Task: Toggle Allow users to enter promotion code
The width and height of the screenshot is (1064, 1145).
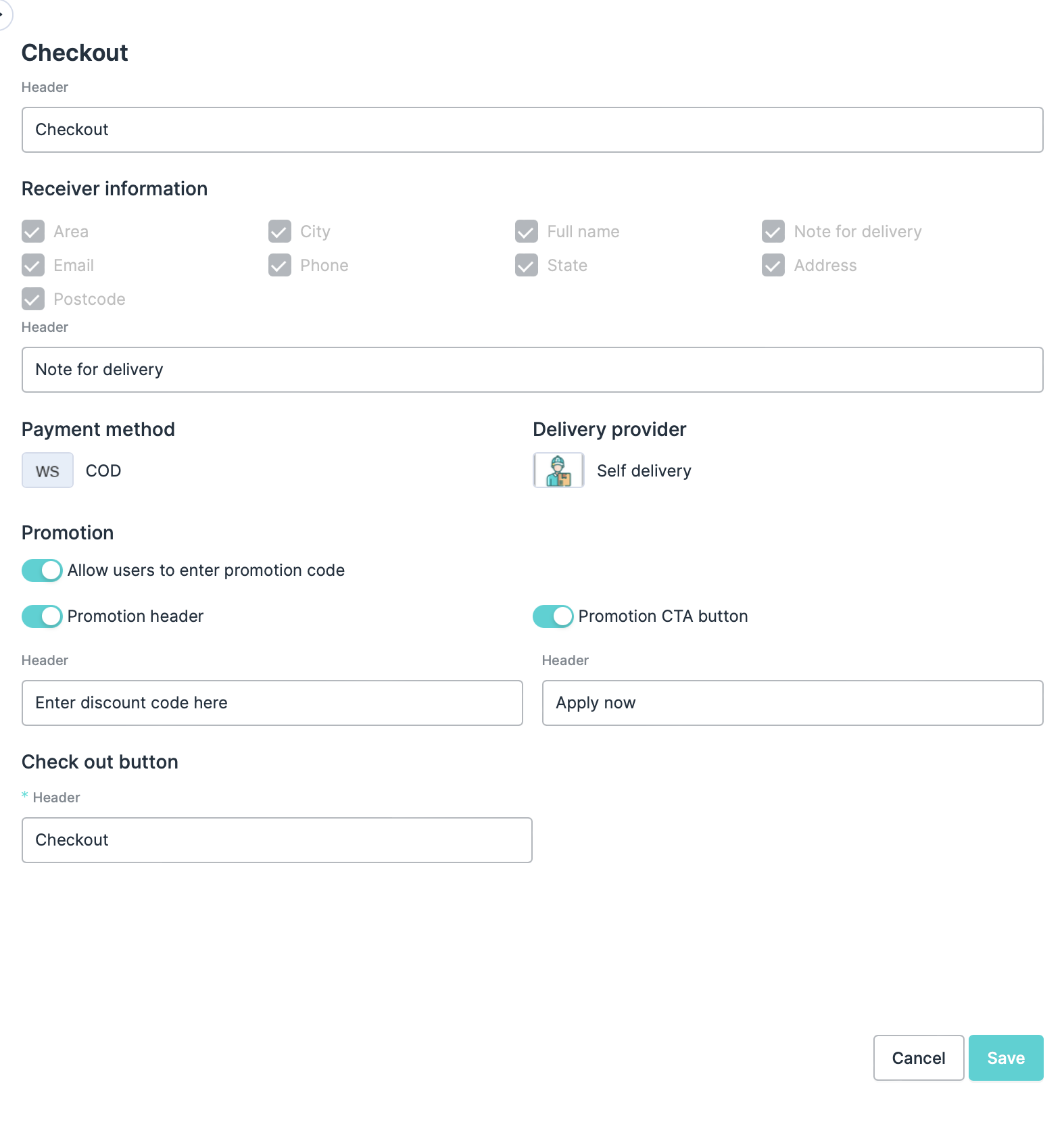Action: [x=42, y=570]
